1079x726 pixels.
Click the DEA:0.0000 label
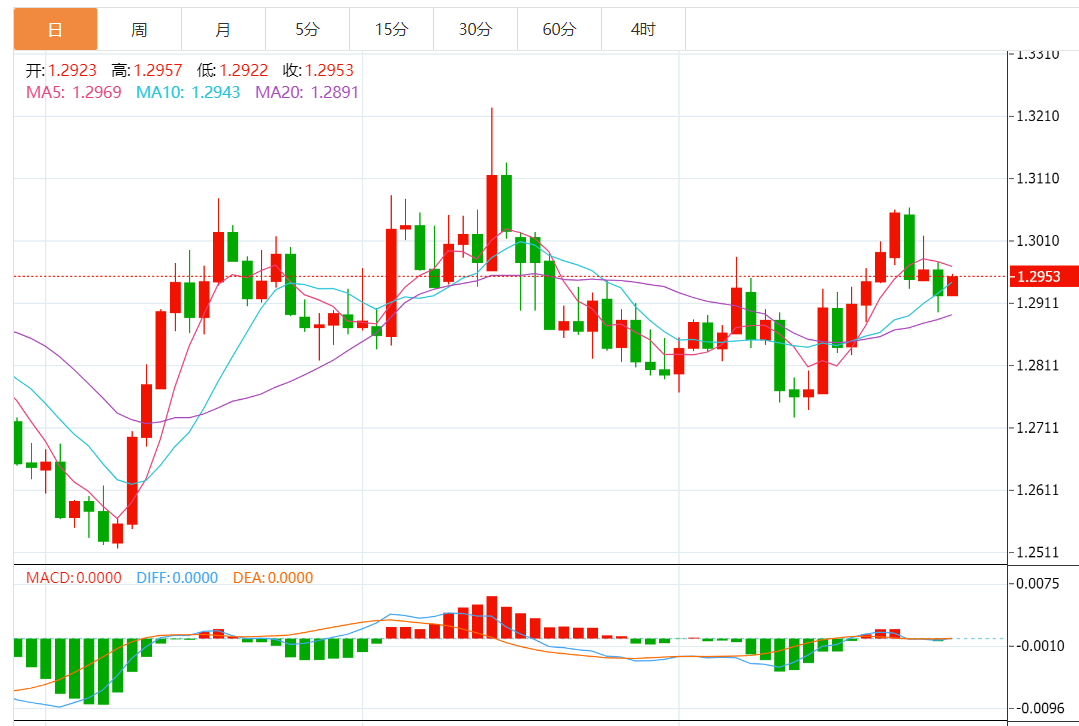(273, 577)
